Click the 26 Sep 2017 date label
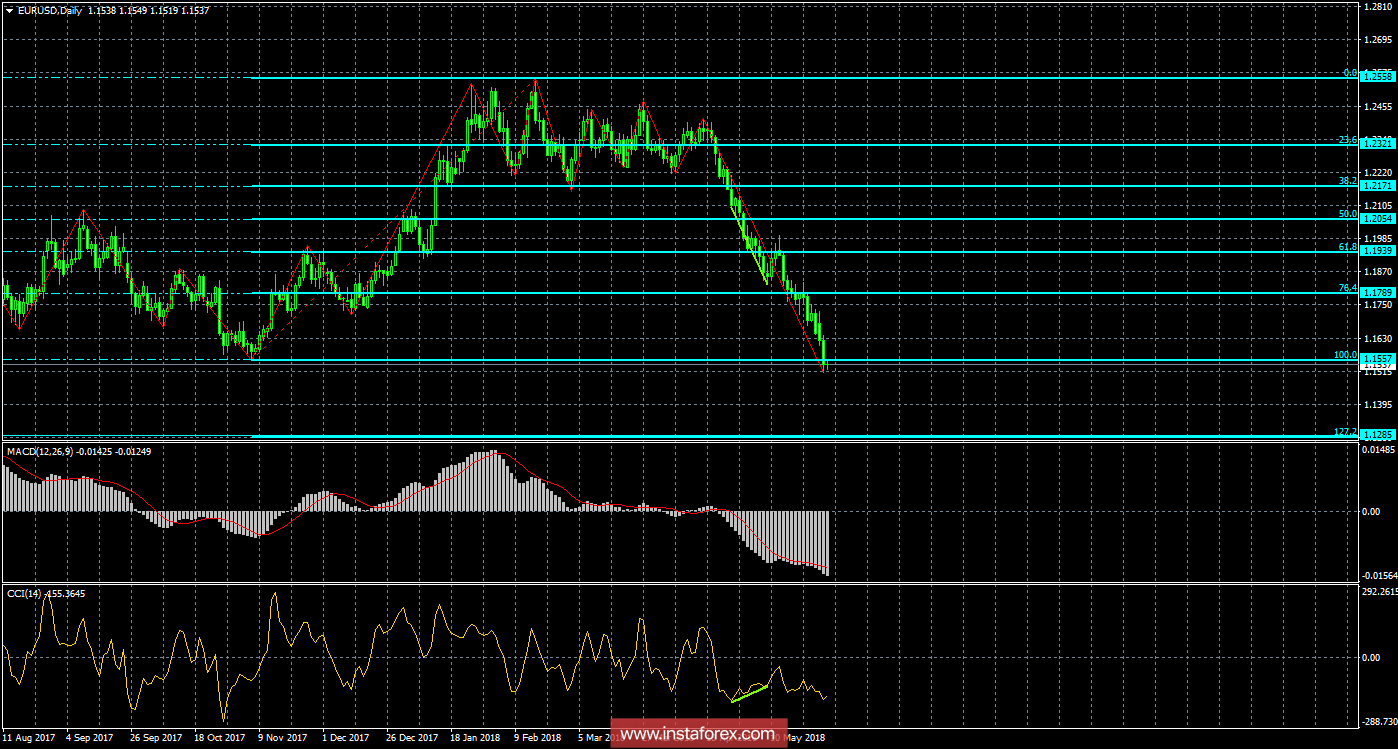Image resolution: width=1398 pixels, height=749 pixels. tap(158, 738)
